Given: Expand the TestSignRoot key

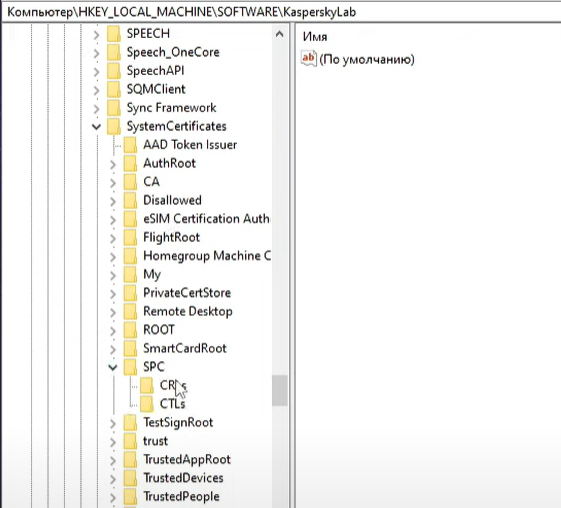Looking at the screenshot, I should click(113, 424).
